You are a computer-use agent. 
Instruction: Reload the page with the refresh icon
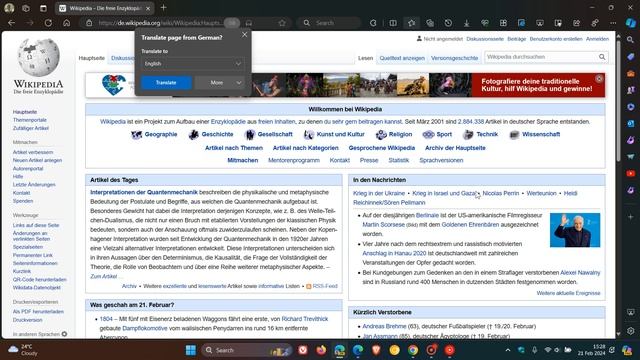coord(48,23)
